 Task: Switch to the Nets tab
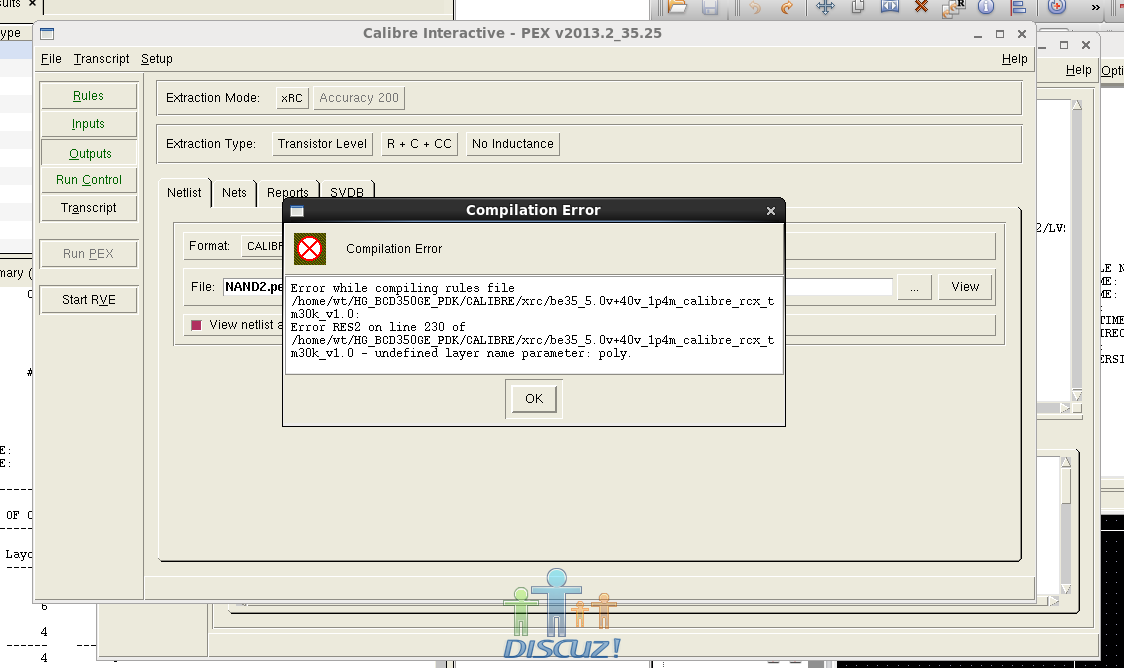point(234,193)
